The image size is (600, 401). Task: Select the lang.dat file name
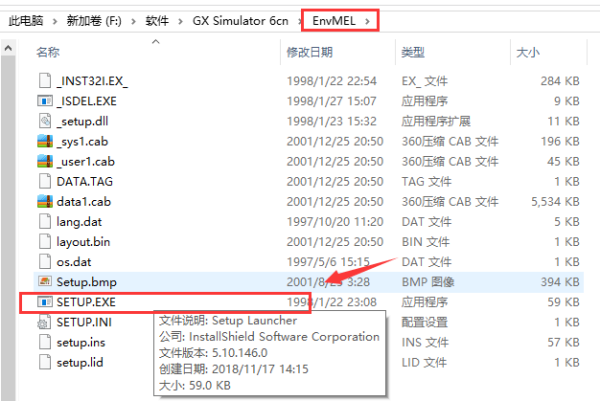coord(79,222)
